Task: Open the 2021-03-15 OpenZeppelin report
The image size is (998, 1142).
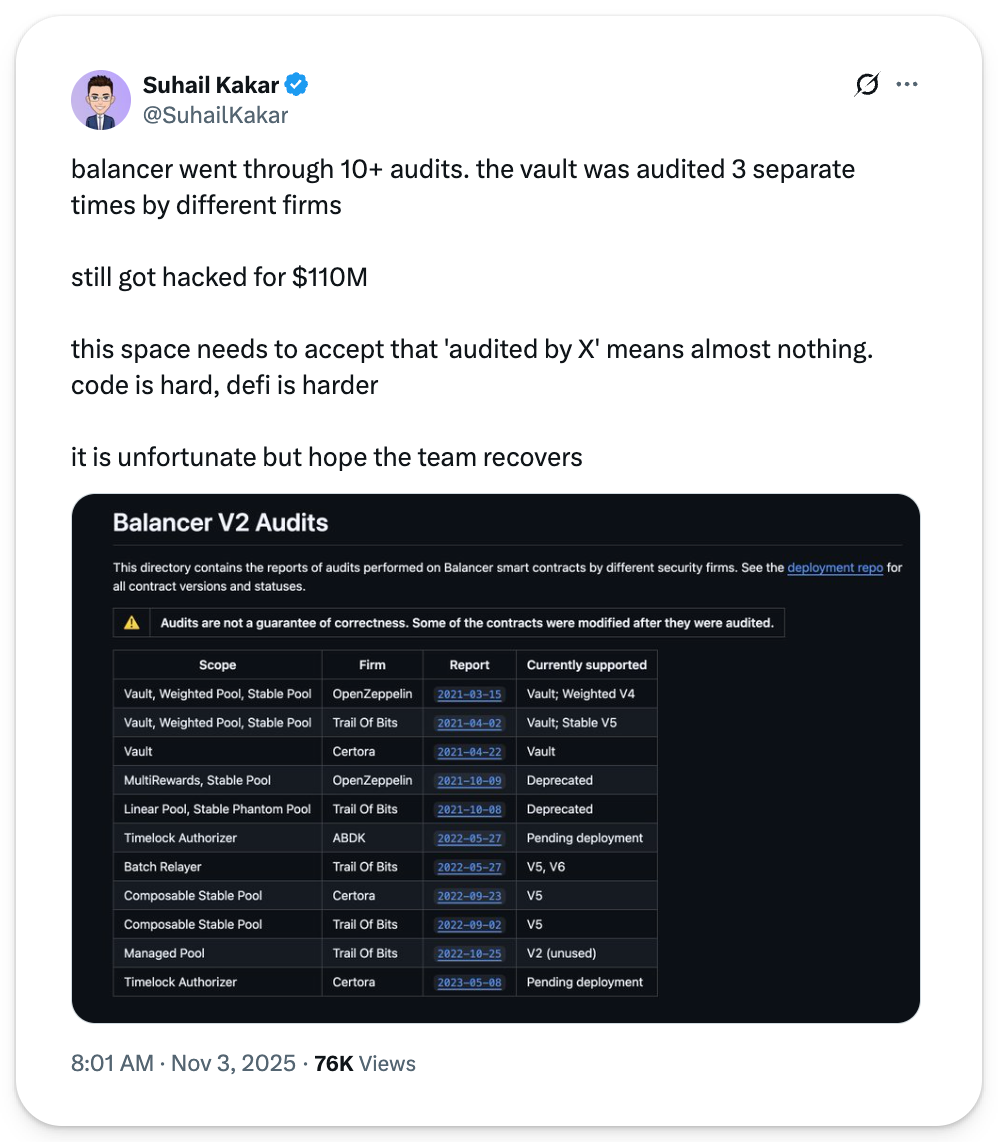Action: pyautogui.click(x=469, y=694)
